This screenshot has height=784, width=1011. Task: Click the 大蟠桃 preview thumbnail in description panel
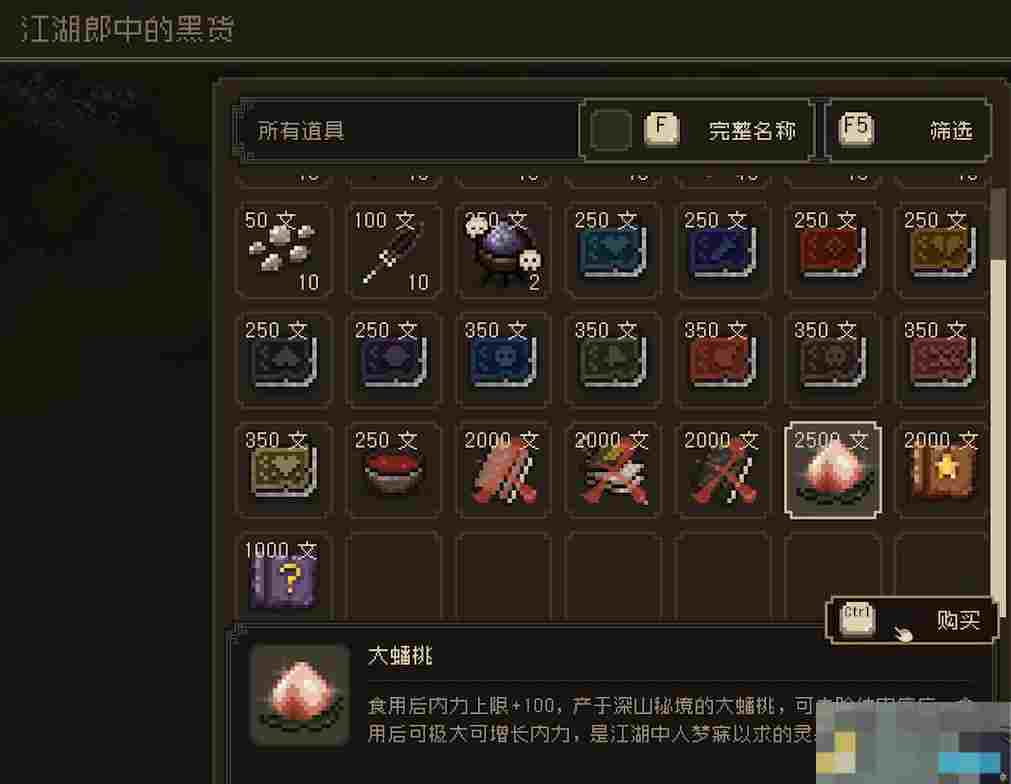click(x=300, y=696)
